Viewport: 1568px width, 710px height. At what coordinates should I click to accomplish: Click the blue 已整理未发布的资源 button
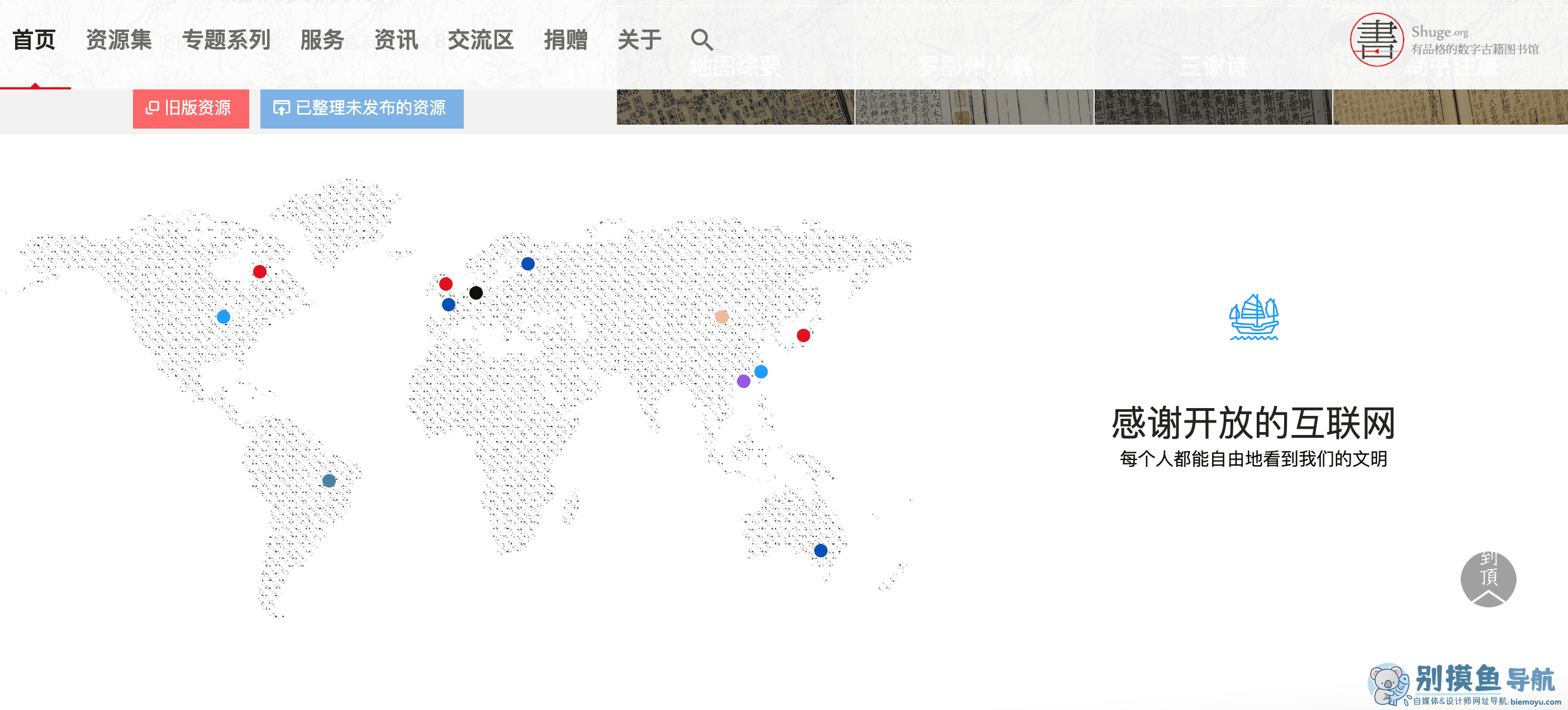coord(362,108)
